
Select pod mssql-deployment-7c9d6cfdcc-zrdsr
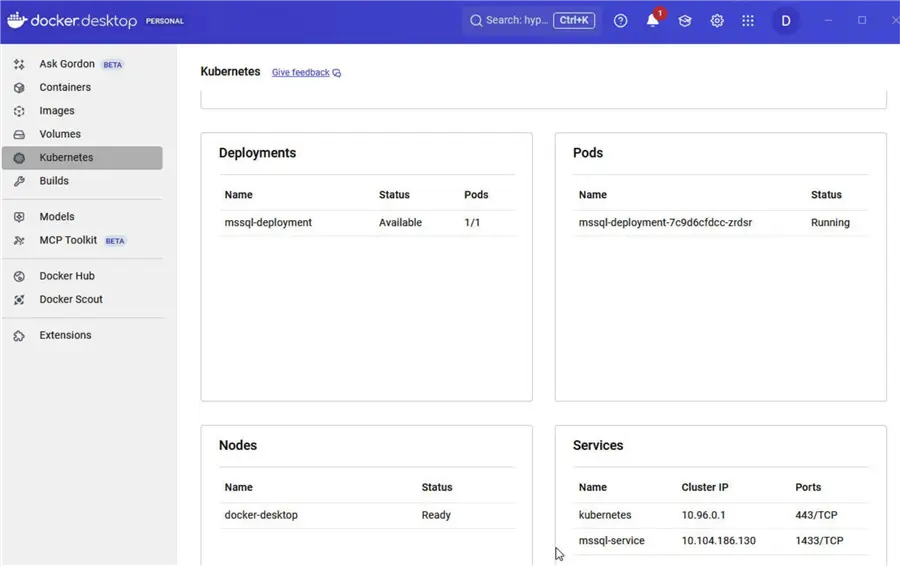[665, 222]
